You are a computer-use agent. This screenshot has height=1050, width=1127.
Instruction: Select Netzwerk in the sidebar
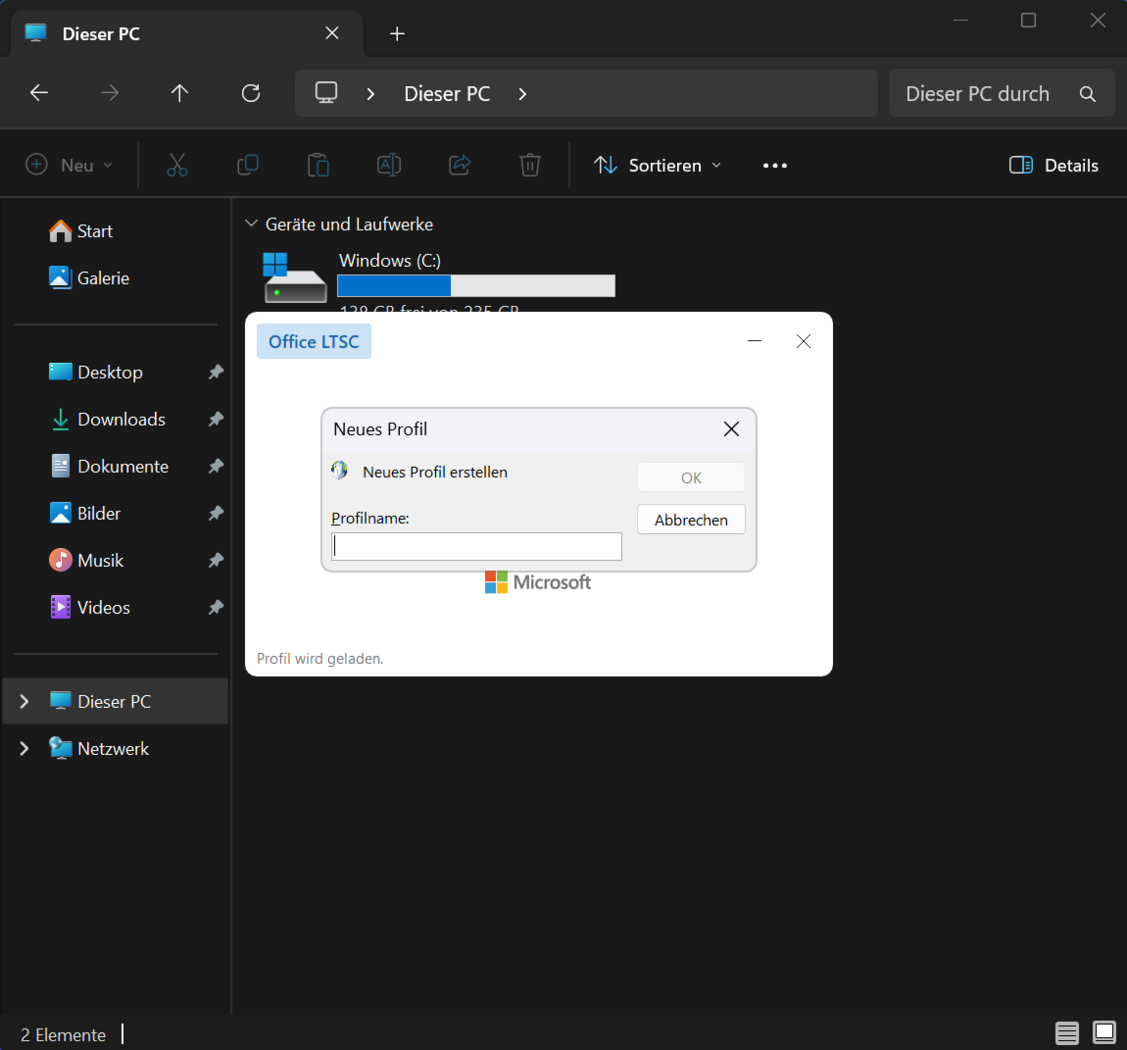[98, 749]
